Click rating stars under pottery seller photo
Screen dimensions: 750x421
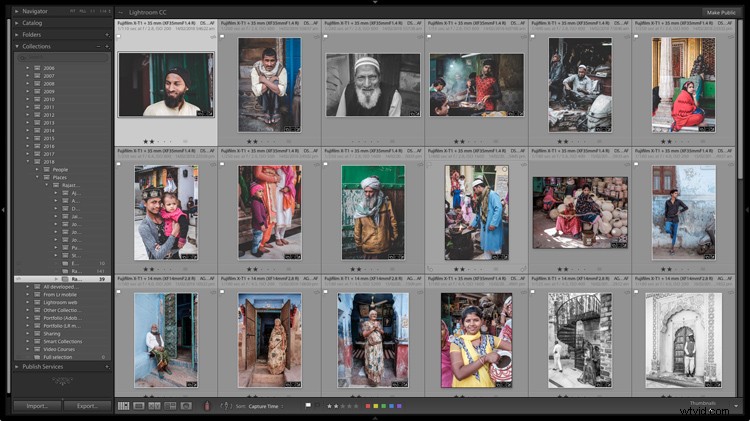[x=571, y=269]
